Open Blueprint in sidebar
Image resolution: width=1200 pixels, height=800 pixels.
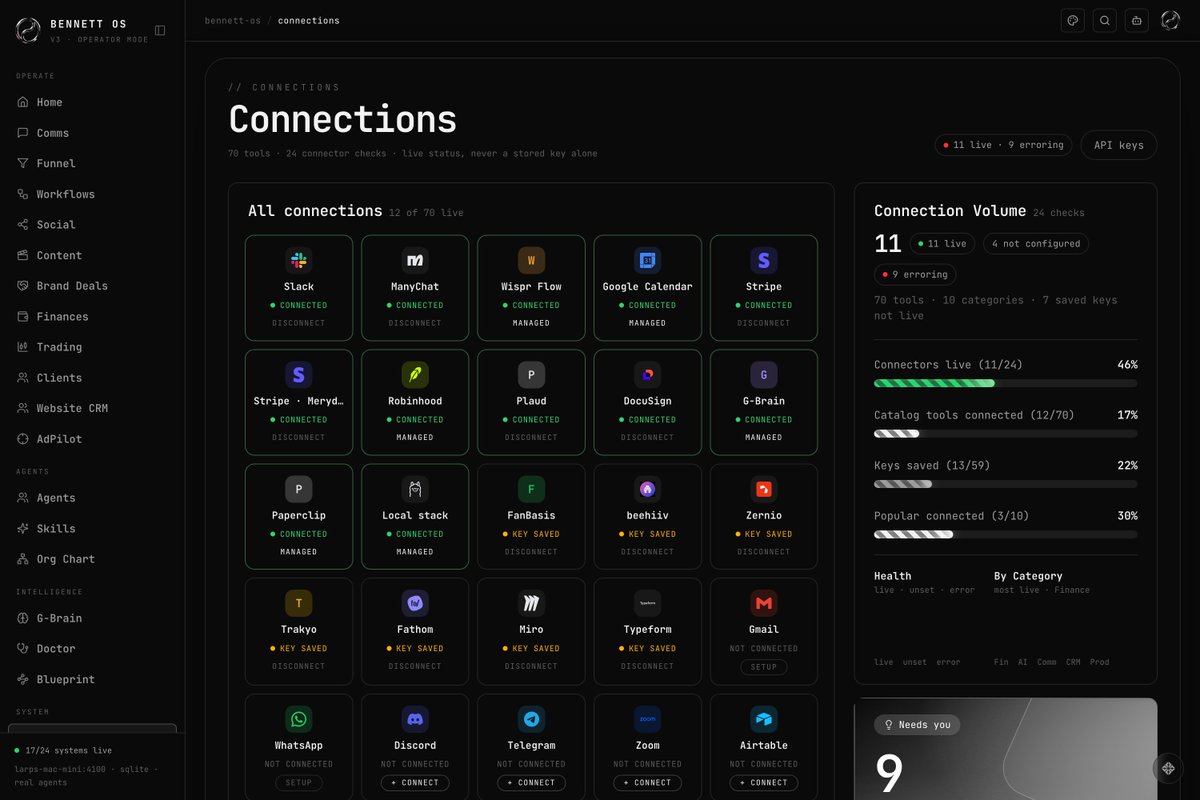tap(92, 679)
